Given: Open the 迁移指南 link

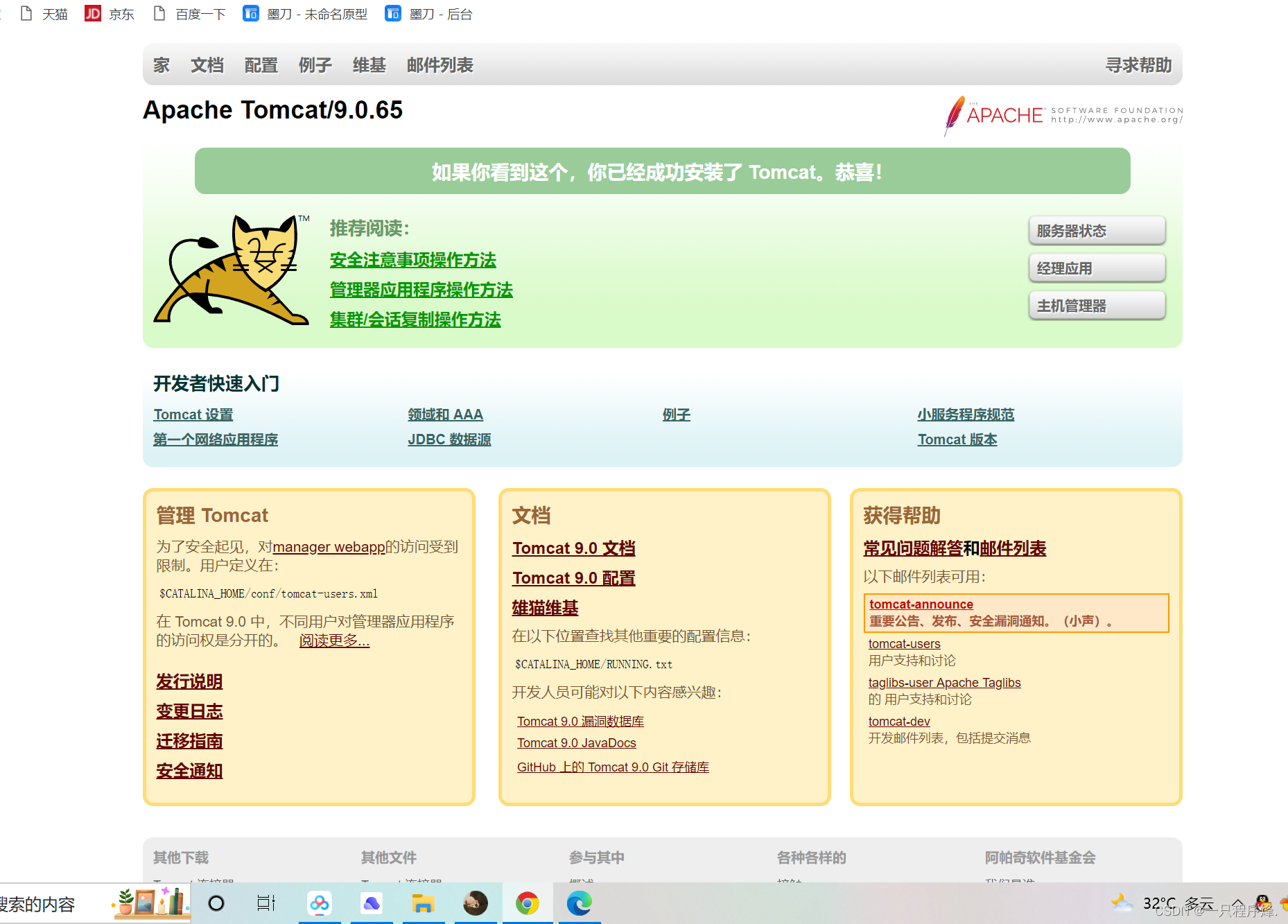Looking at the screenshot, I should 189,741.
